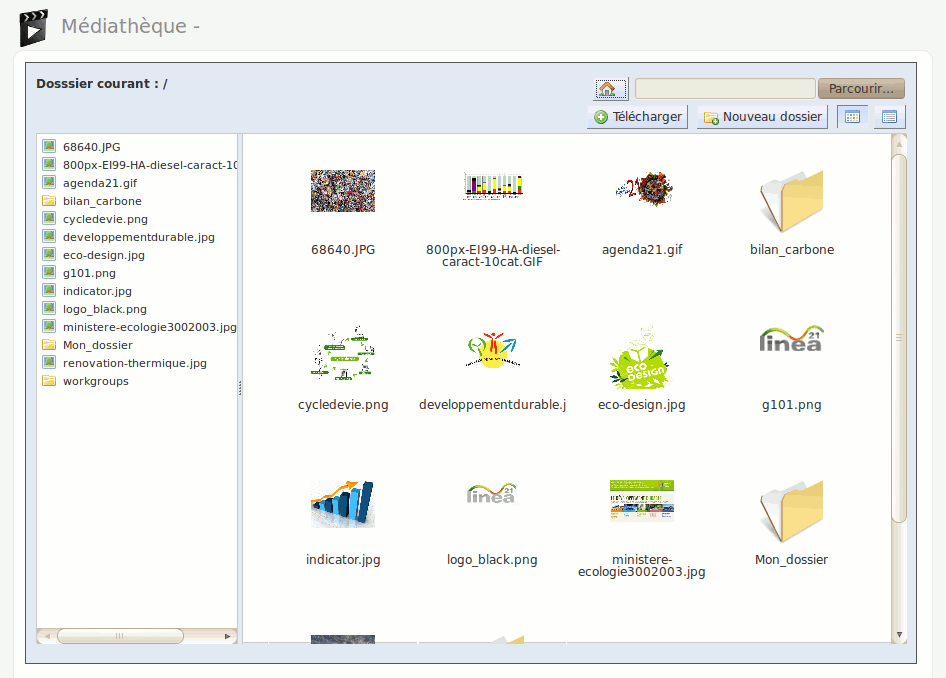Click the Mon_dossier folder icon in the tree
Image resolution: width=946 pixels, height=678 pixels.
(x=49, y=344)
